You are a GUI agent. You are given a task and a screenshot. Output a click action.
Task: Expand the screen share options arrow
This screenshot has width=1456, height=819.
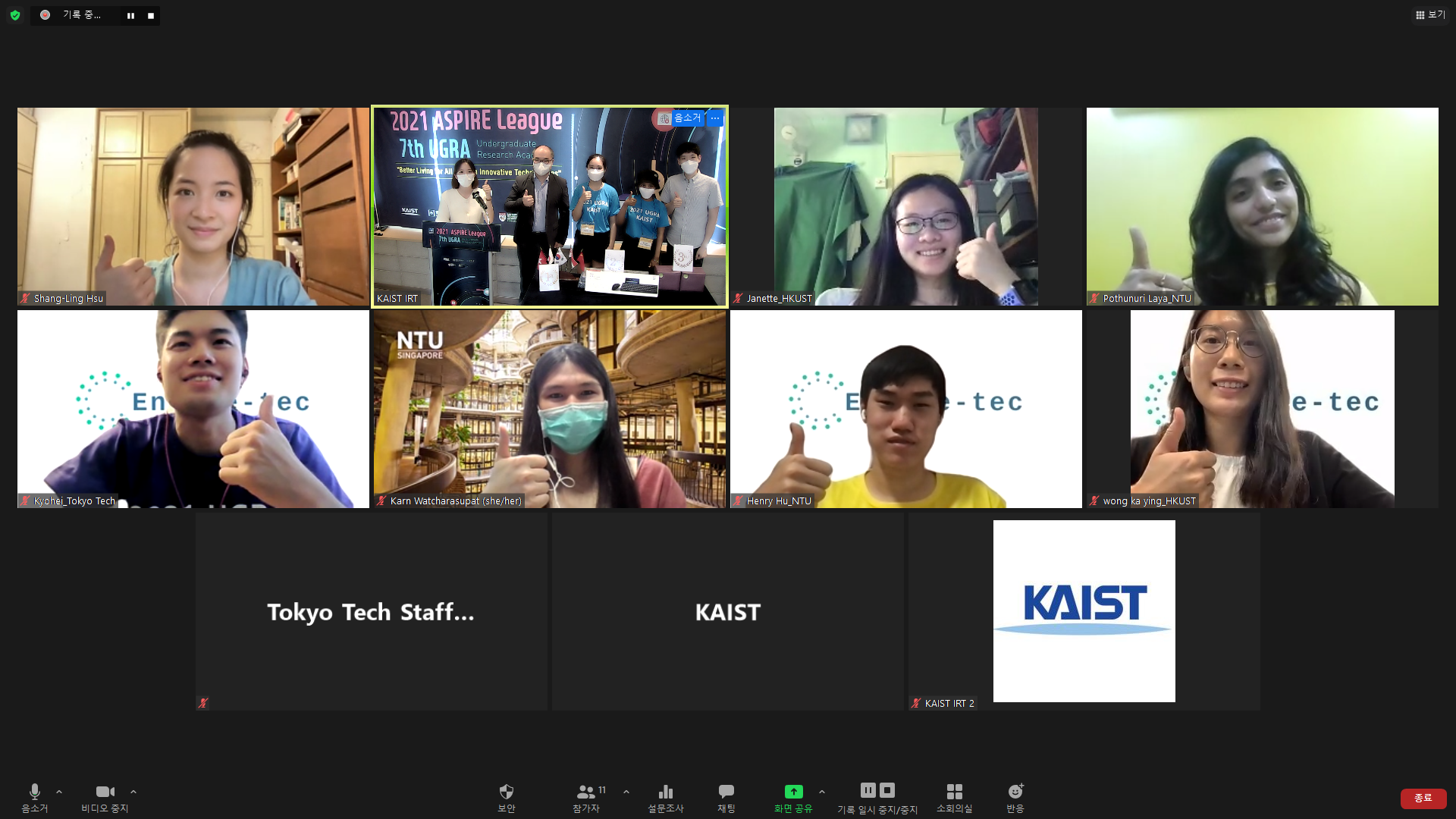[x=822, y=792]
